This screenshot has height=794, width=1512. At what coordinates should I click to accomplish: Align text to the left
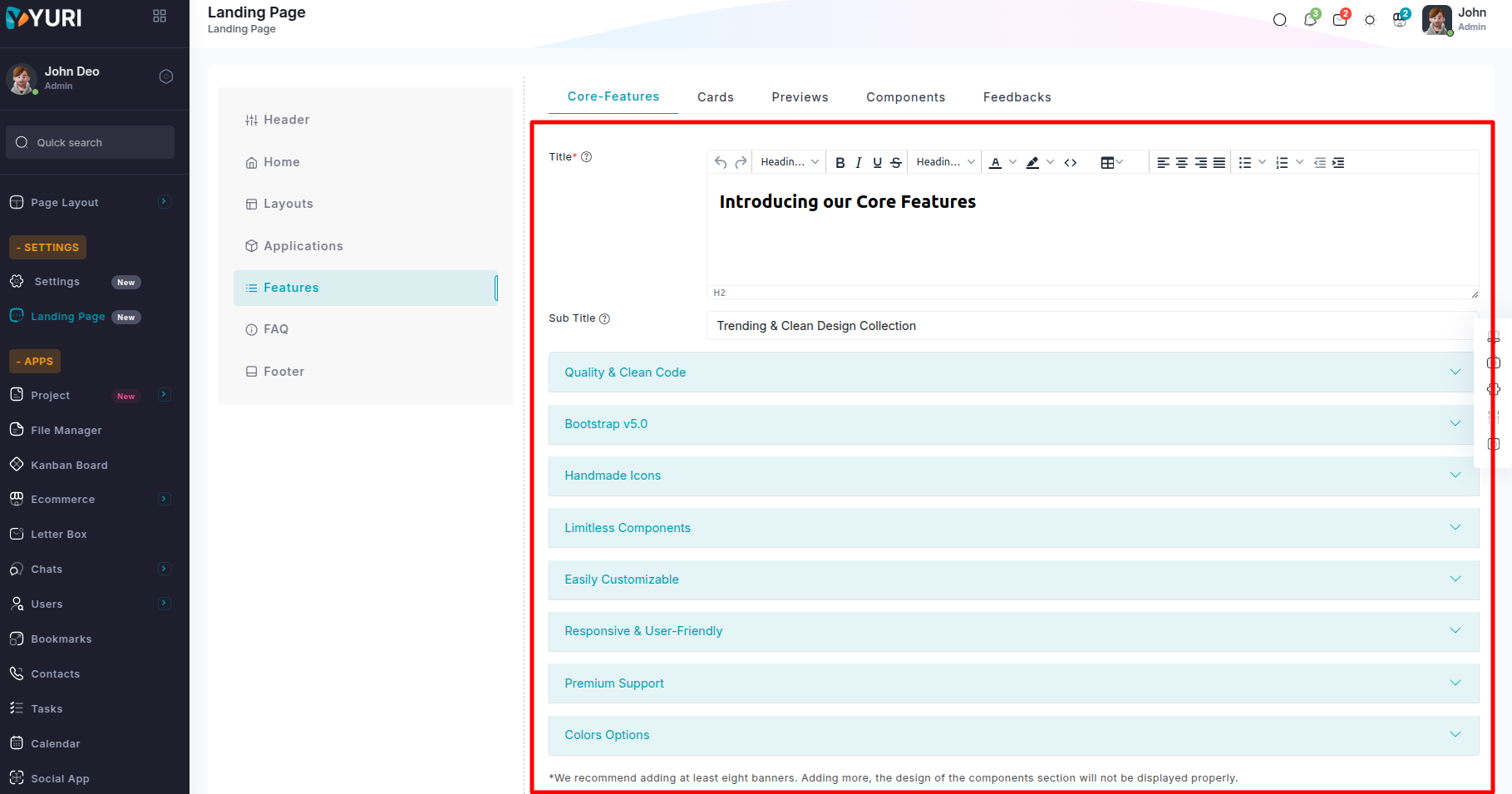point(1163,162)
